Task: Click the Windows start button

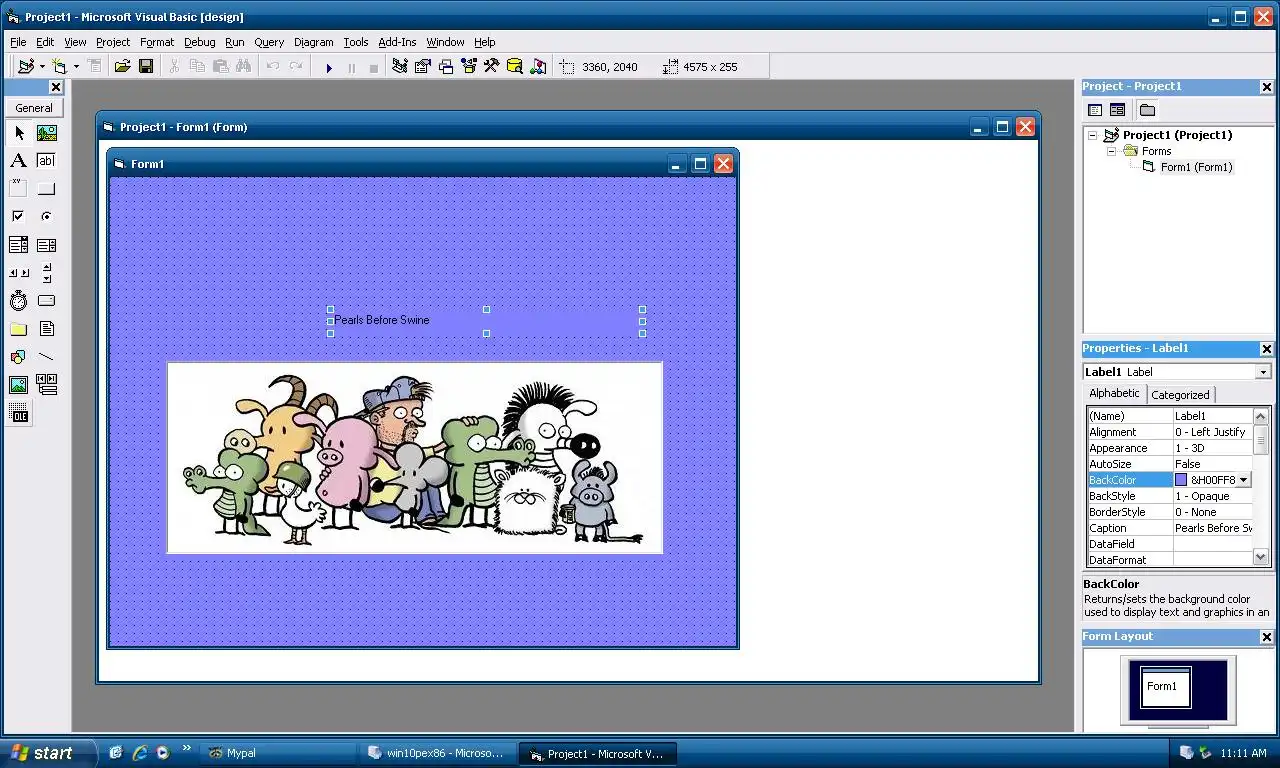Action: click(48, 753)
